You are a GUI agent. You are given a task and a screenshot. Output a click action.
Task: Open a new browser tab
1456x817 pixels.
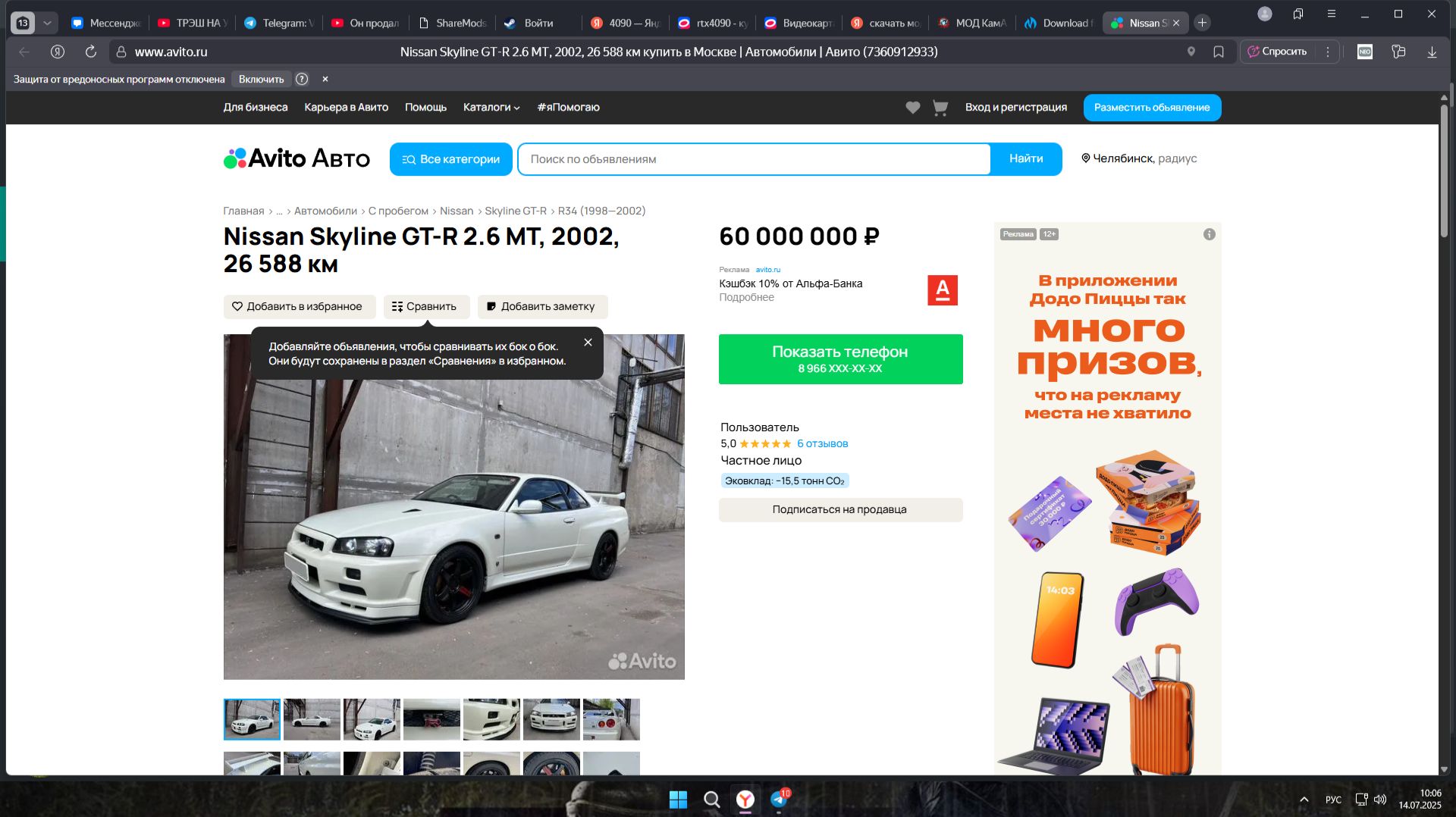click(1202, 23)
